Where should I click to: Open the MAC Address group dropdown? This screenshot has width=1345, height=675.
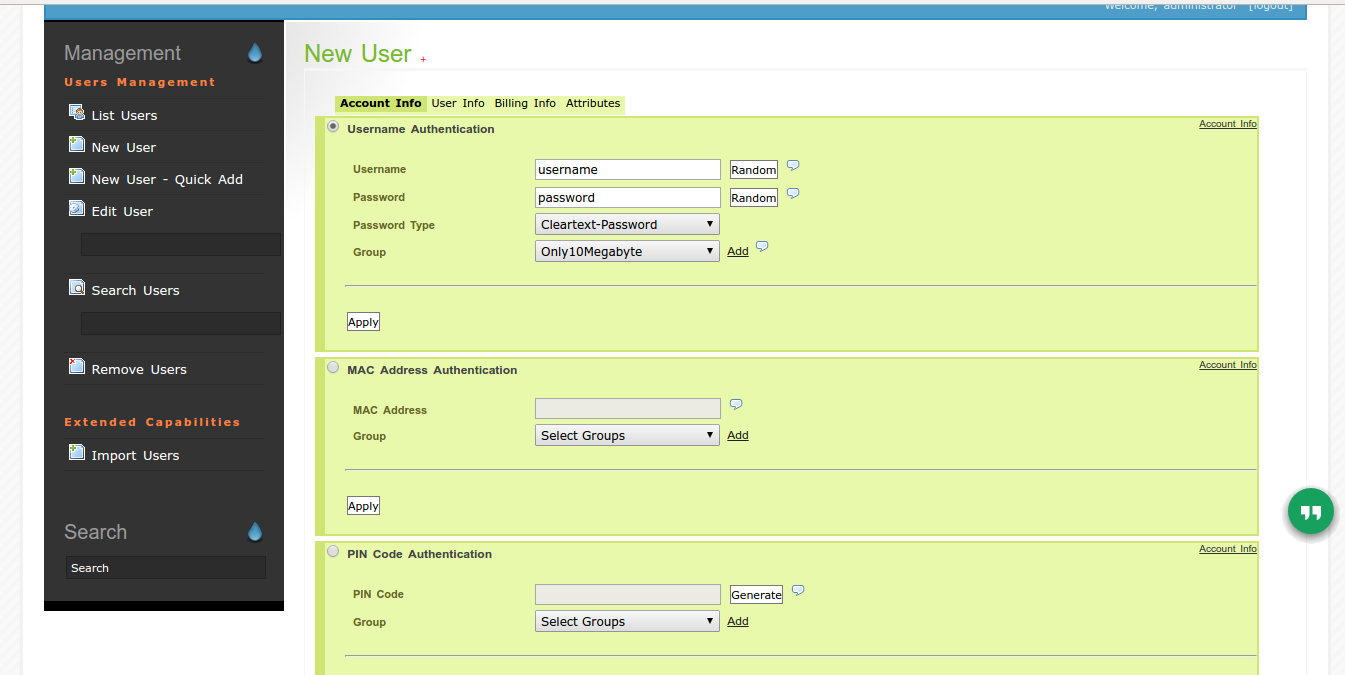[627, 436]
